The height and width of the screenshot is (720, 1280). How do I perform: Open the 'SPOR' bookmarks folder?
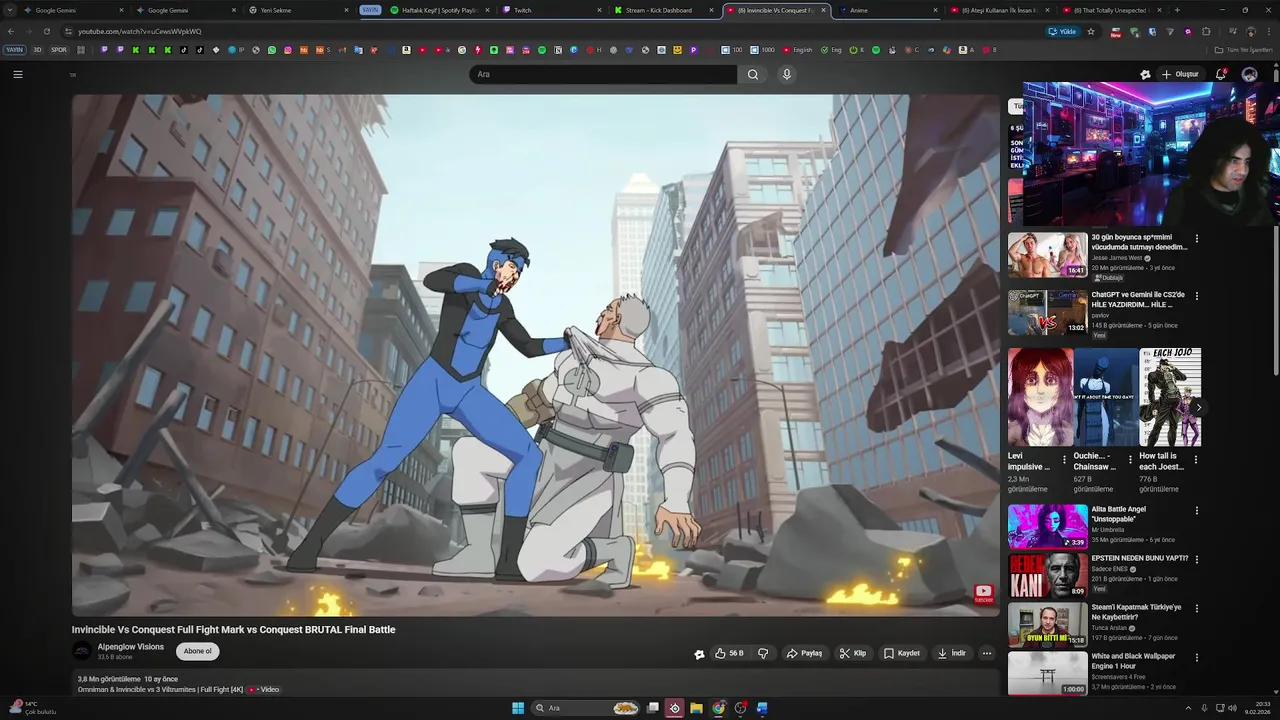click(59, 50)
